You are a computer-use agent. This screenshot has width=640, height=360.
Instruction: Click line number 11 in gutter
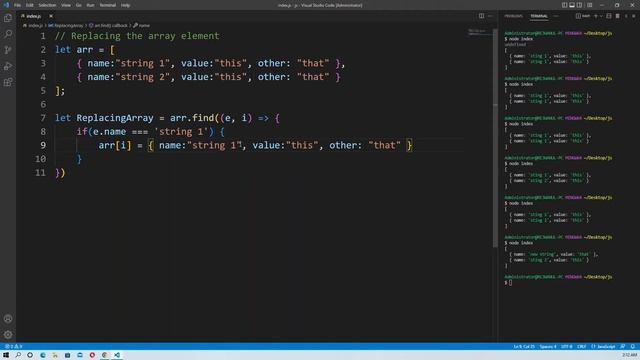tap(40, 173)
